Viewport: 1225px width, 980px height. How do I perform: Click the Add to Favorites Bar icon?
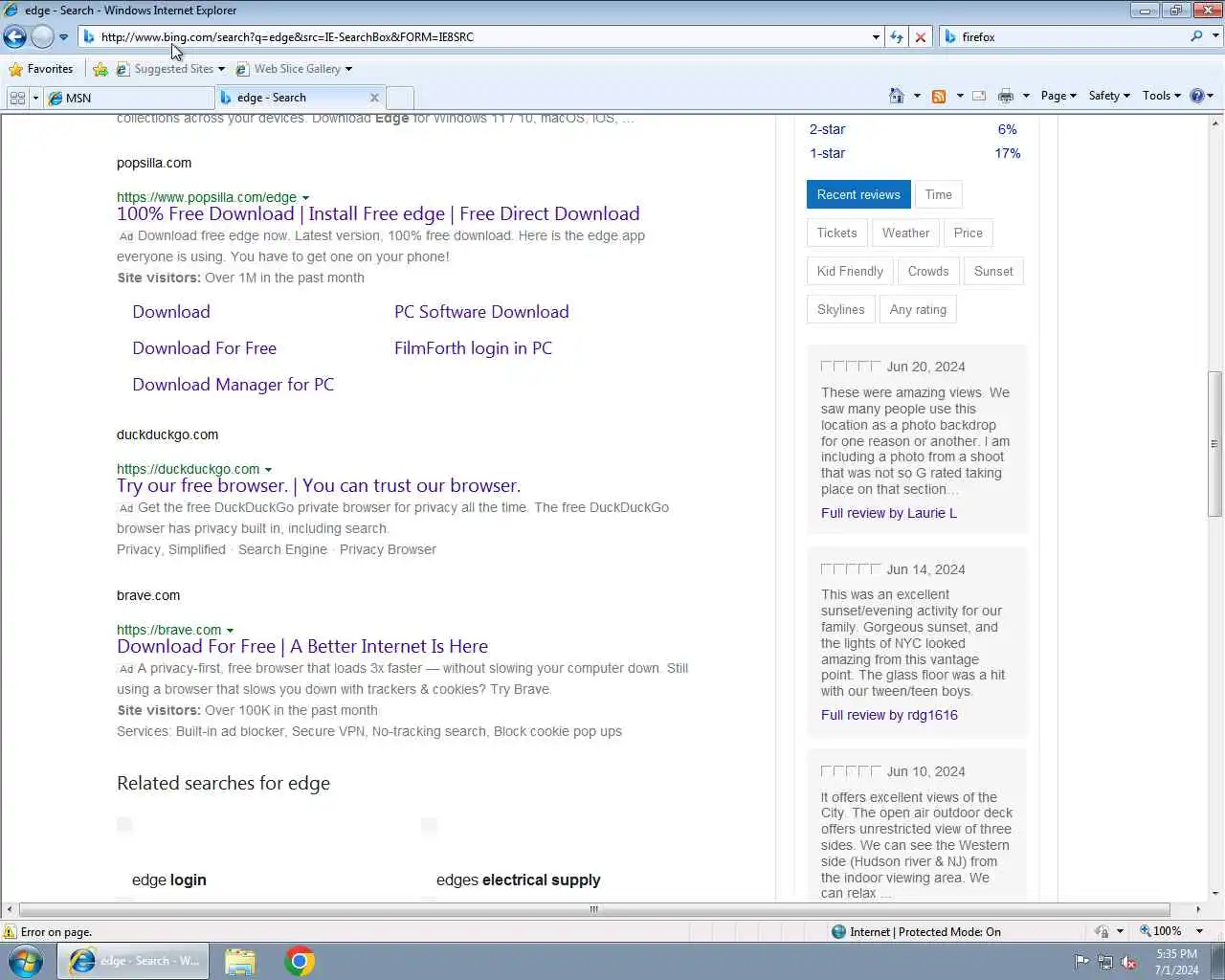(100, 69)
